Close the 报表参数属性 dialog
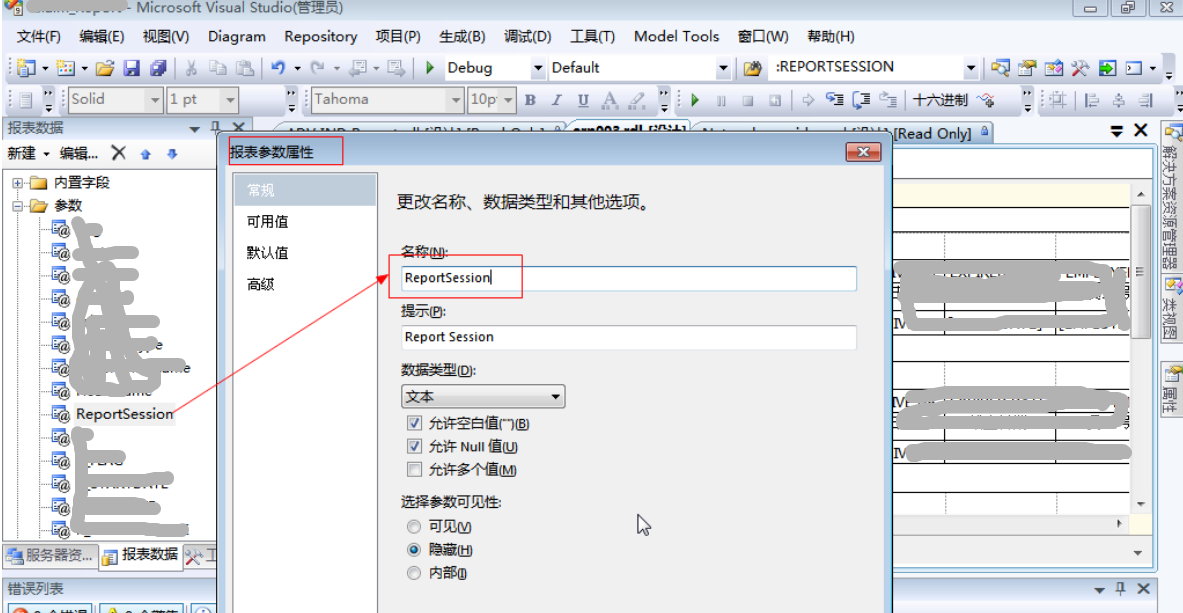Image resolution: width=1183 pixels, height=613 pixels. [863, 152]
